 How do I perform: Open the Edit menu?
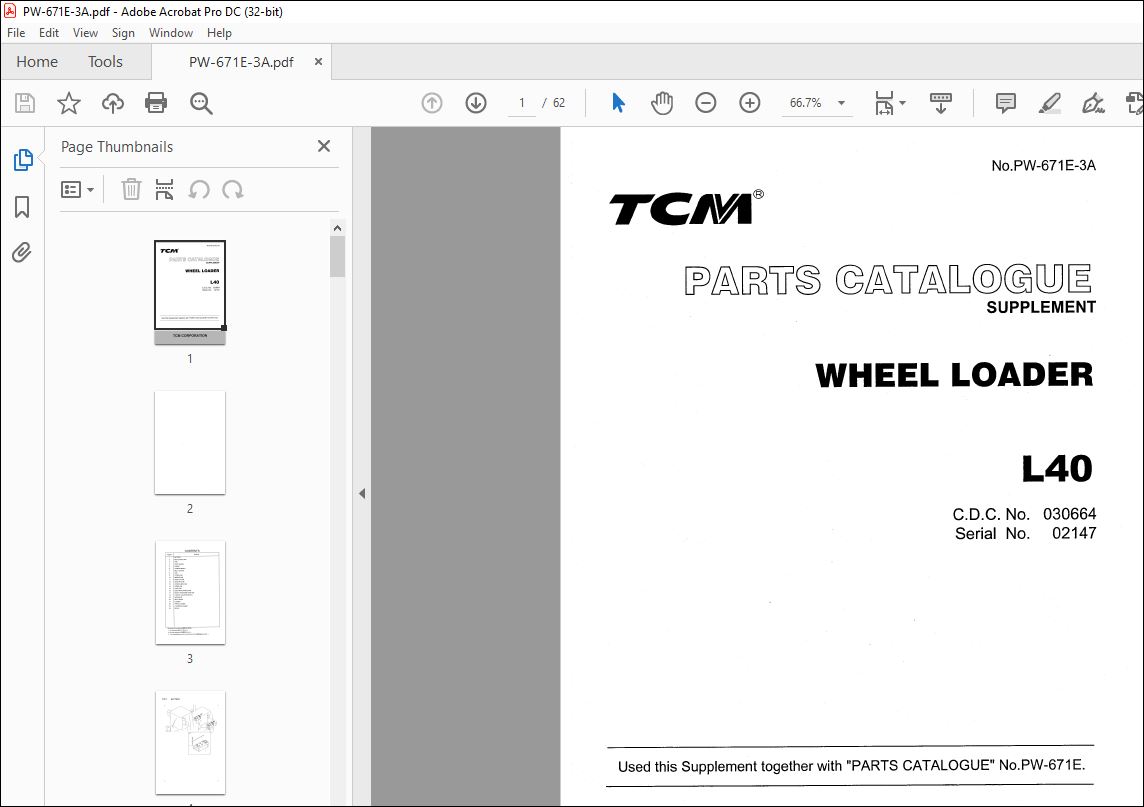pos(49,33)
